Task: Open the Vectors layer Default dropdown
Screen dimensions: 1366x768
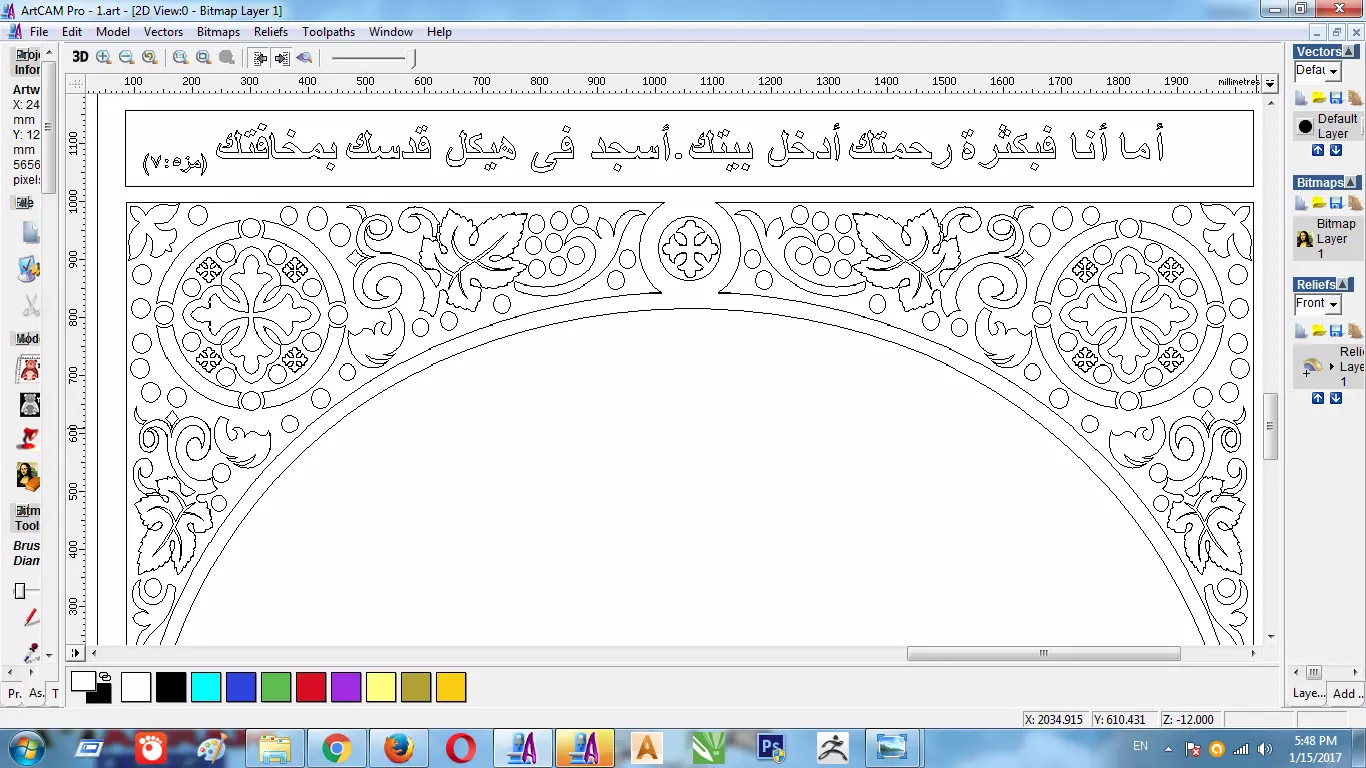Action: coord(1318,71)
